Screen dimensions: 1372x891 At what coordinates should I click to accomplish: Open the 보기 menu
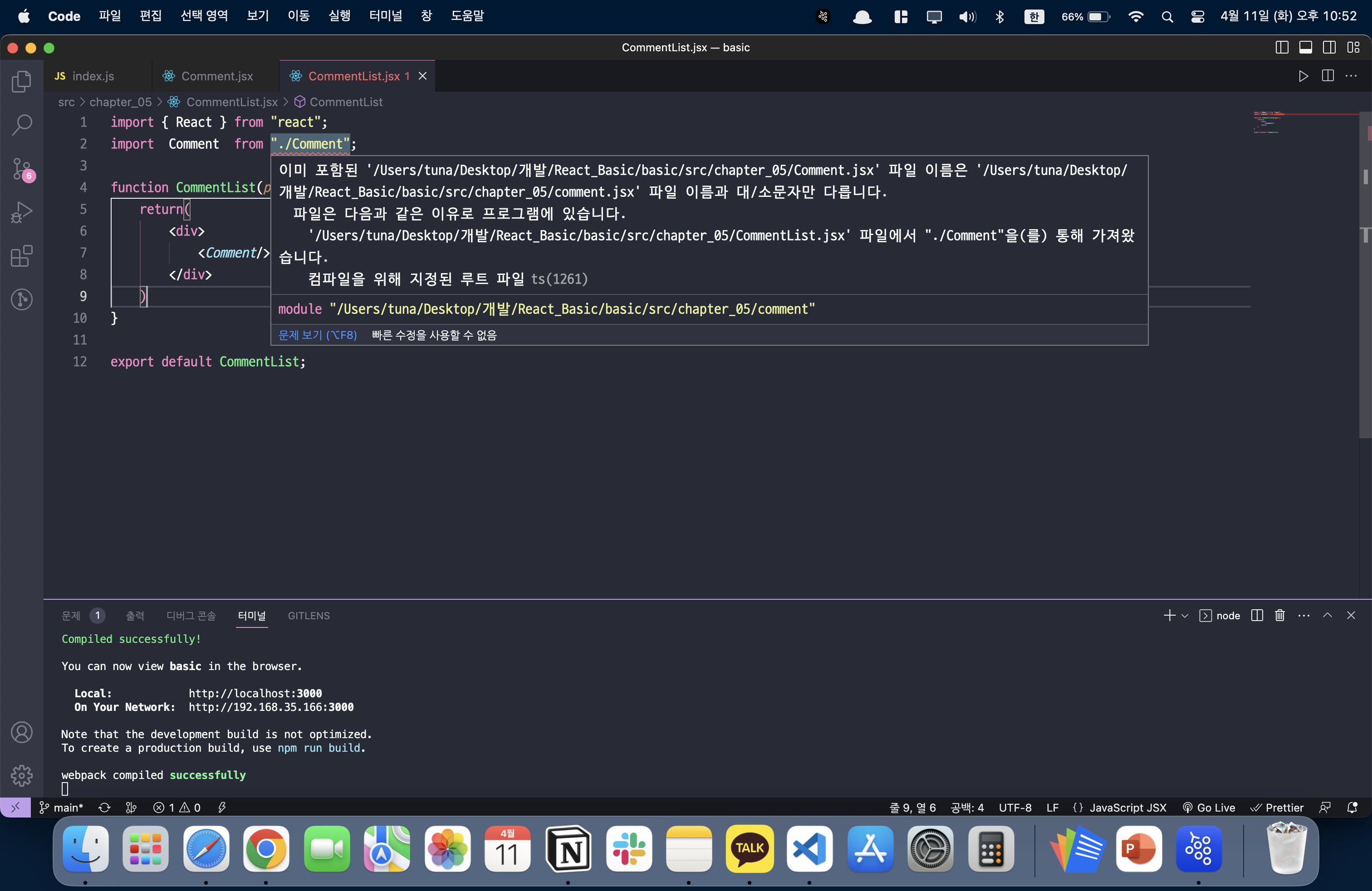pos(258,15)
